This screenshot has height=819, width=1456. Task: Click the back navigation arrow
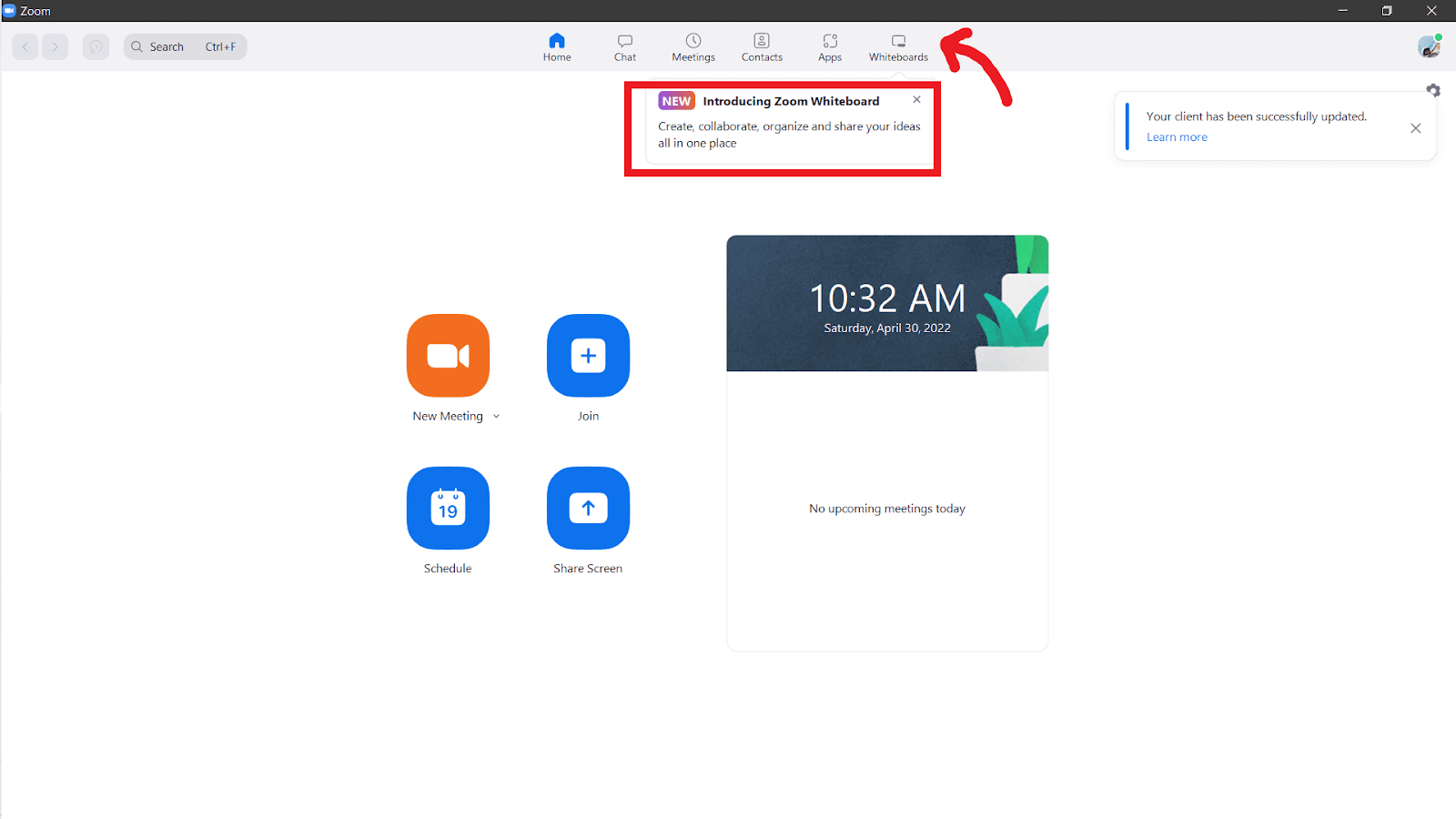click(25, 46)
